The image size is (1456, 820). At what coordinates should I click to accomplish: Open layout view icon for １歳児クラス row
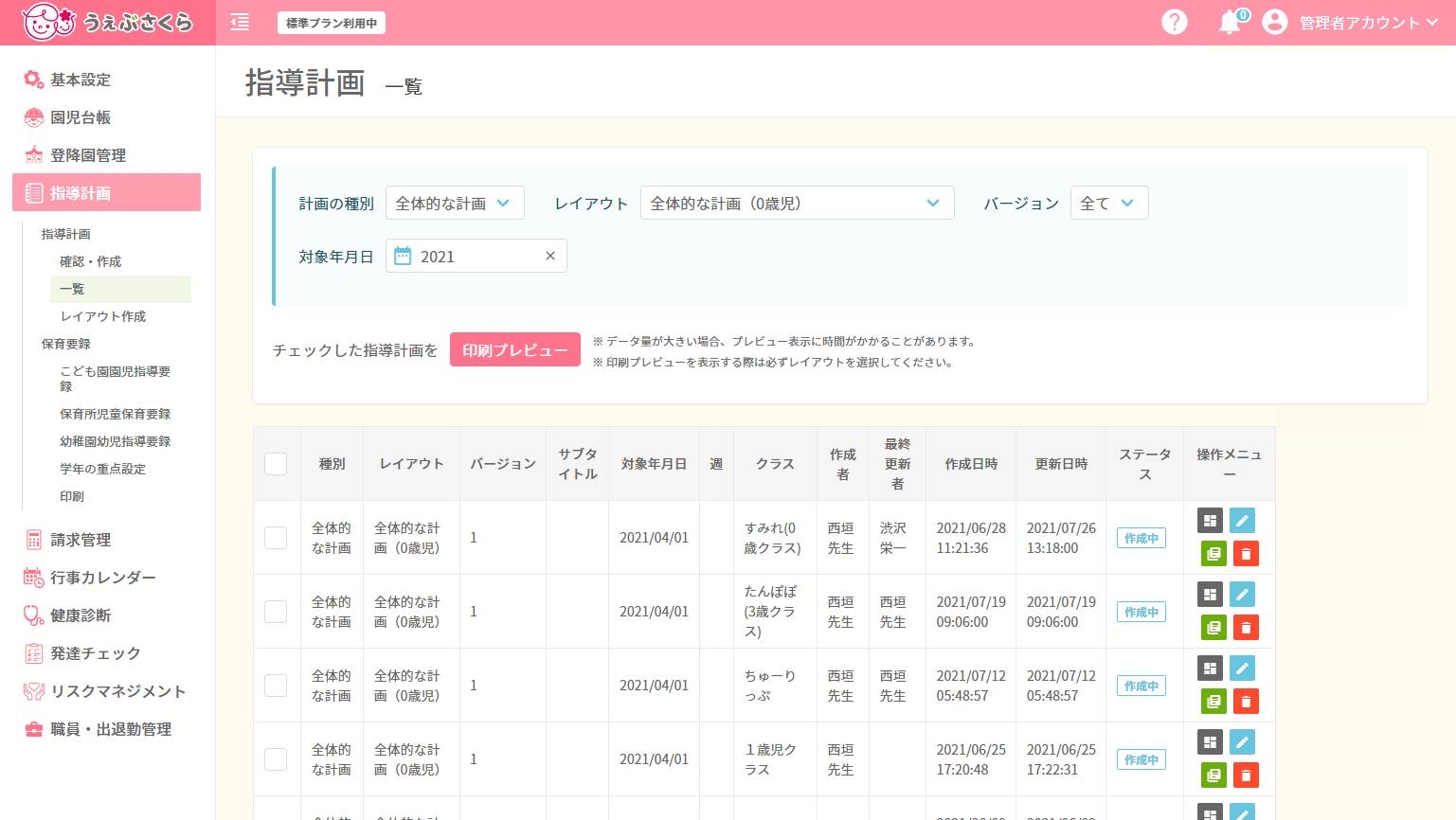point(1210,741)
